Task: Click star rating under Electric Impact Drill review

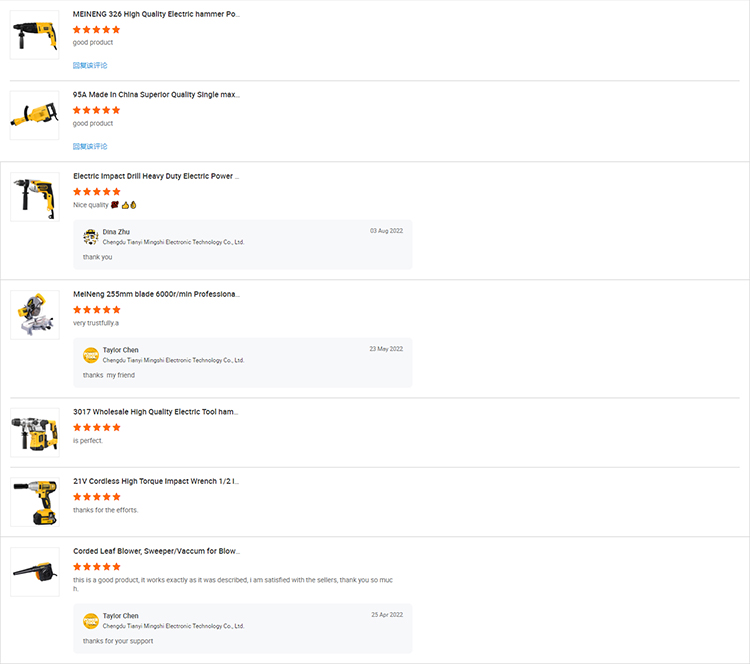Action: pyautogui.click(x=96, y=192)
